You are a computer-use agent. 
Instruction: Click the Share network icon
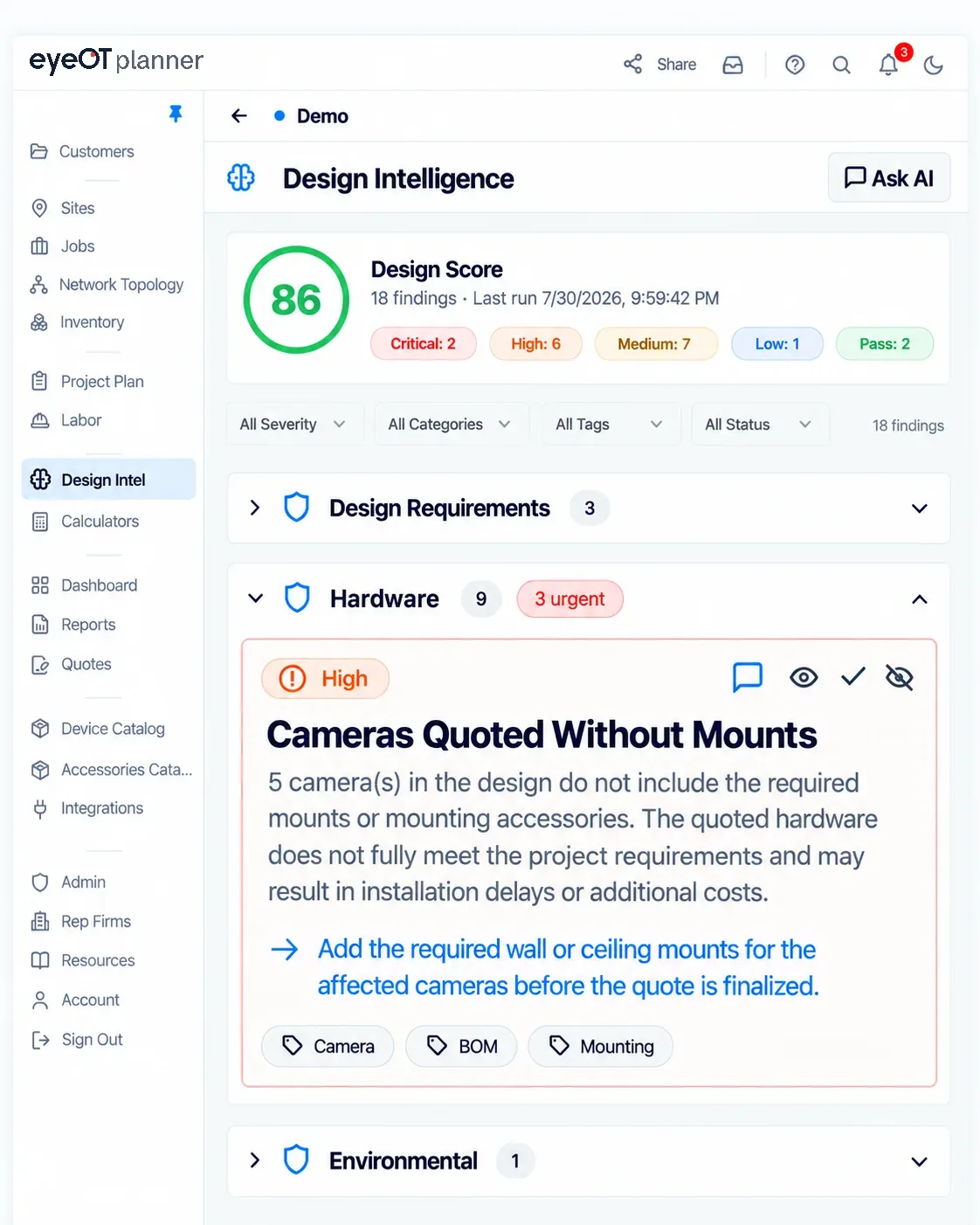(633, 64)
